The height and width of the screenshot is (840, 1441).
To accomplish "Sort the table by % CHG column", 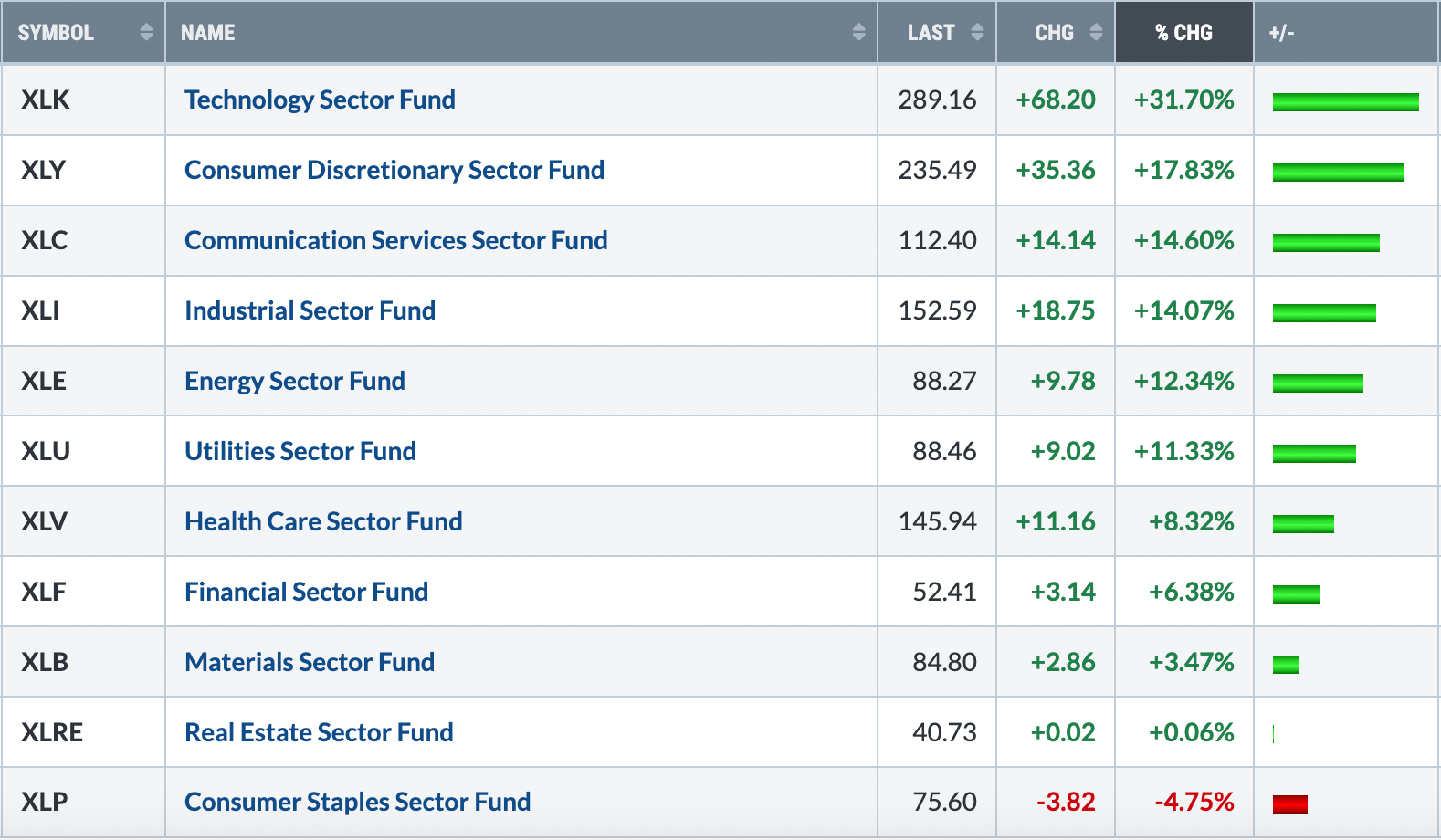I will pos(1183,33).
